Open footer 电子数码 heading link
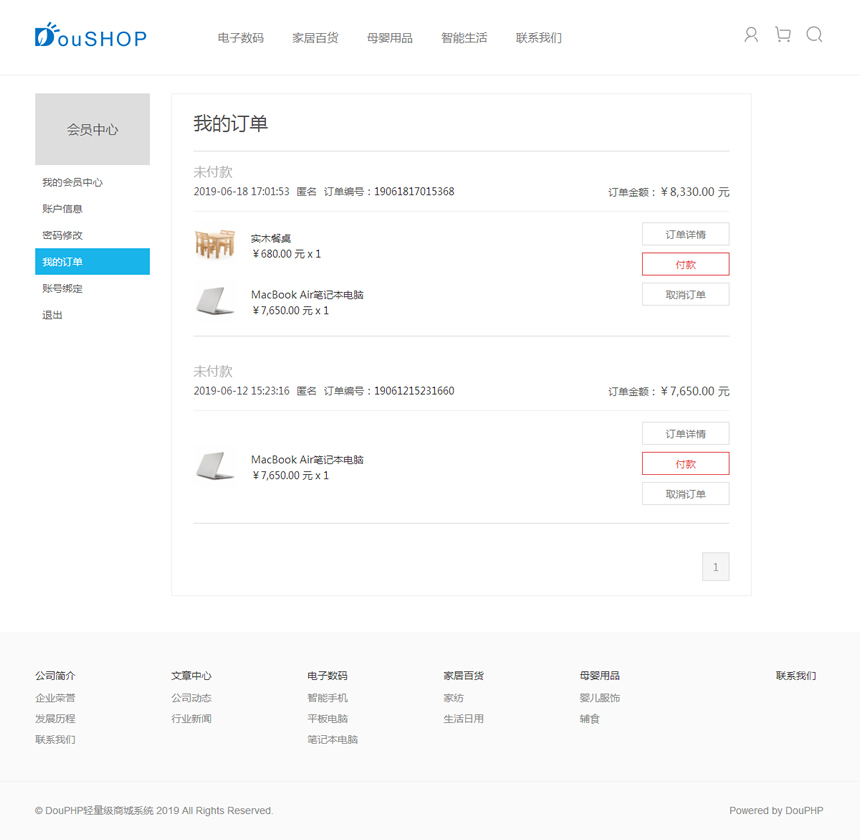 point(327,676)
